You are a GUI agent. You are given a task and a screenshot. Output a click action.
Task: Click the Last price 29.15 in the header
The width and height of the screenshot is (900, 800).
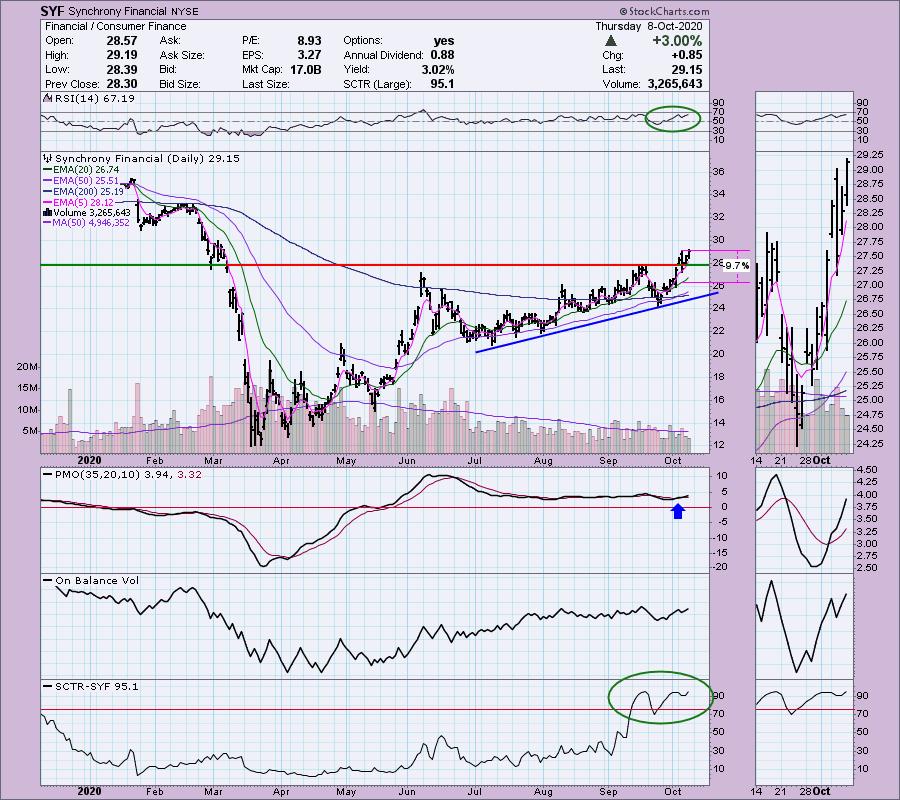[x=686, y=69]
